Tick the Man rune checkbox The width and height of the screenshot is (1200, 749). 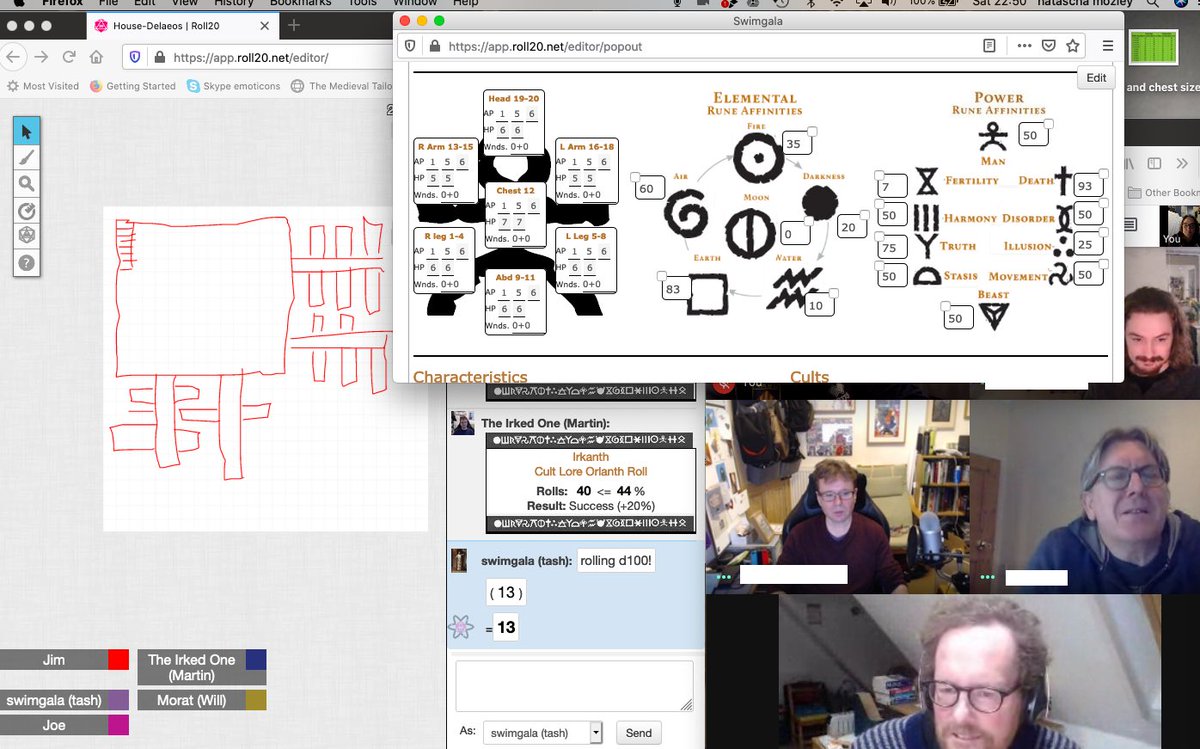coord(1048,123)
